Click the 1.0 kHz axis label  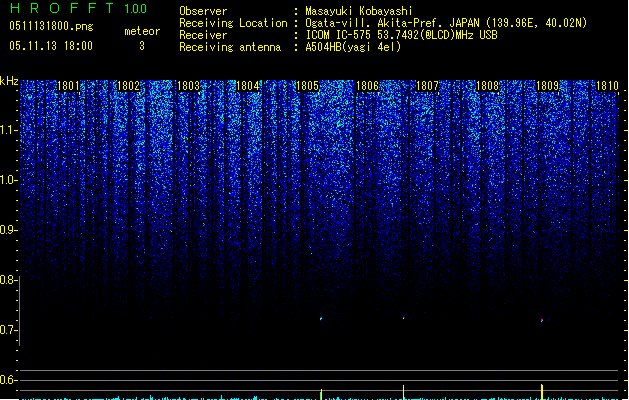point(8,180)
